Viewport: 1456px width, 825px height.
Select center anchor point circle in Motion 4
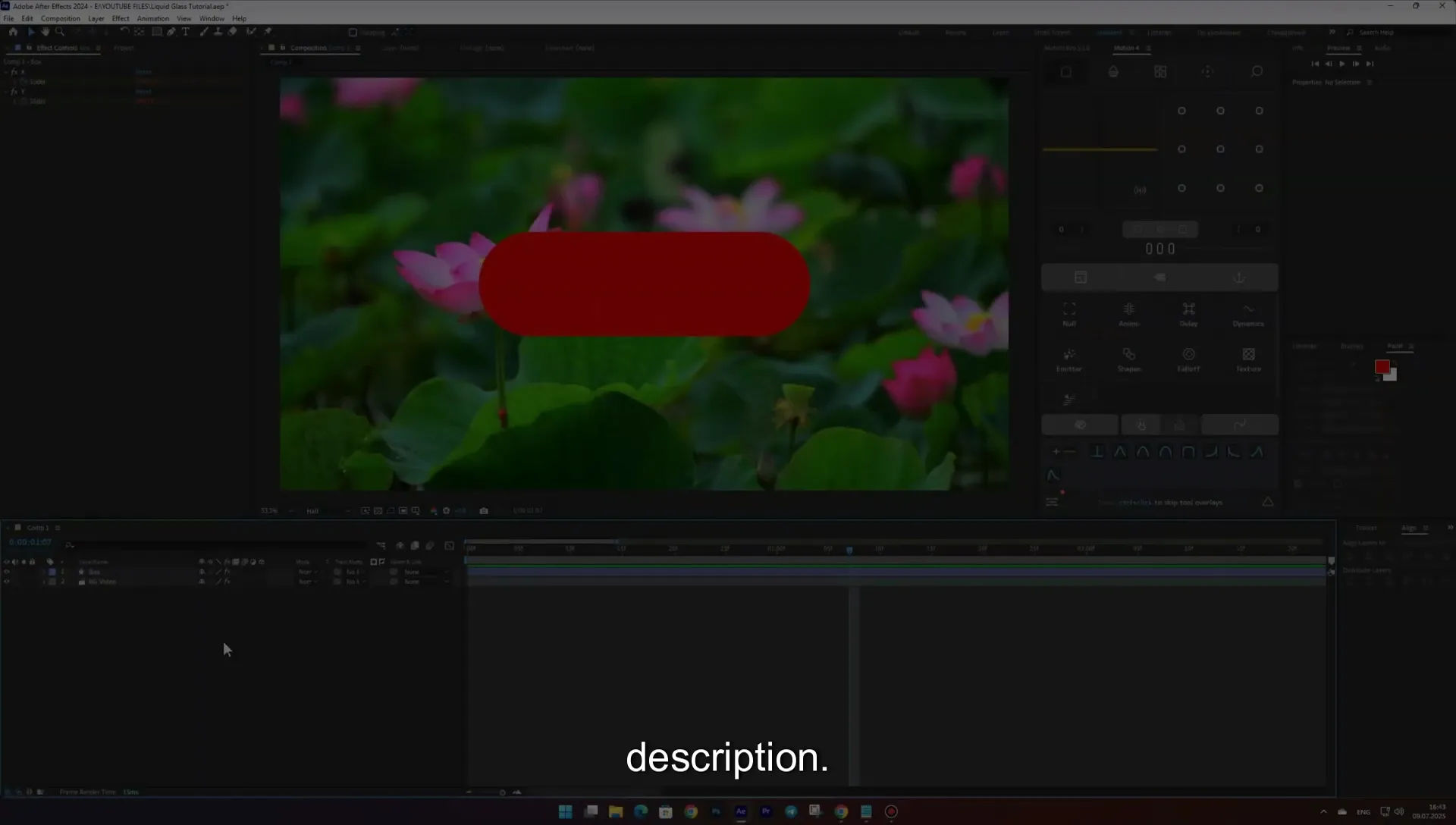(x=1220, y=149)
